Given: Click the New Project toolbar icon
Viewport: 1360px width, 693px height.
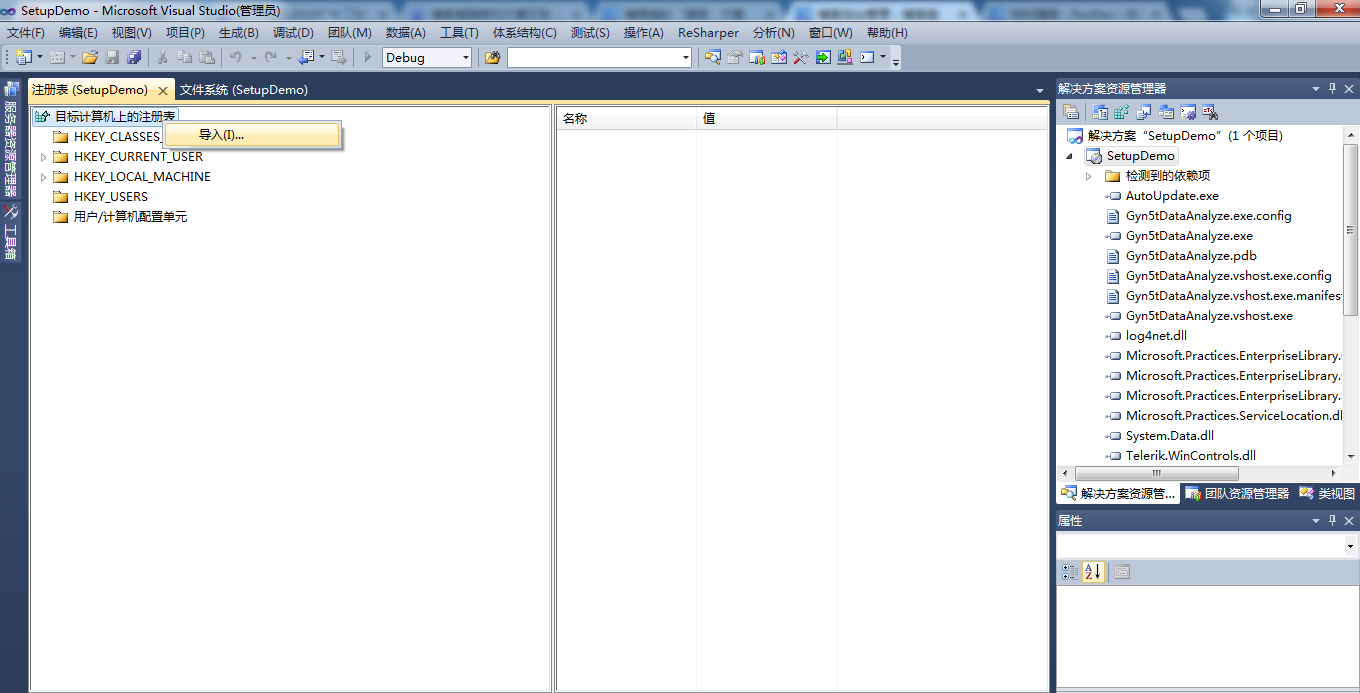Looking at the screenshot, I should pyautogui.click(x=23, y=58).
